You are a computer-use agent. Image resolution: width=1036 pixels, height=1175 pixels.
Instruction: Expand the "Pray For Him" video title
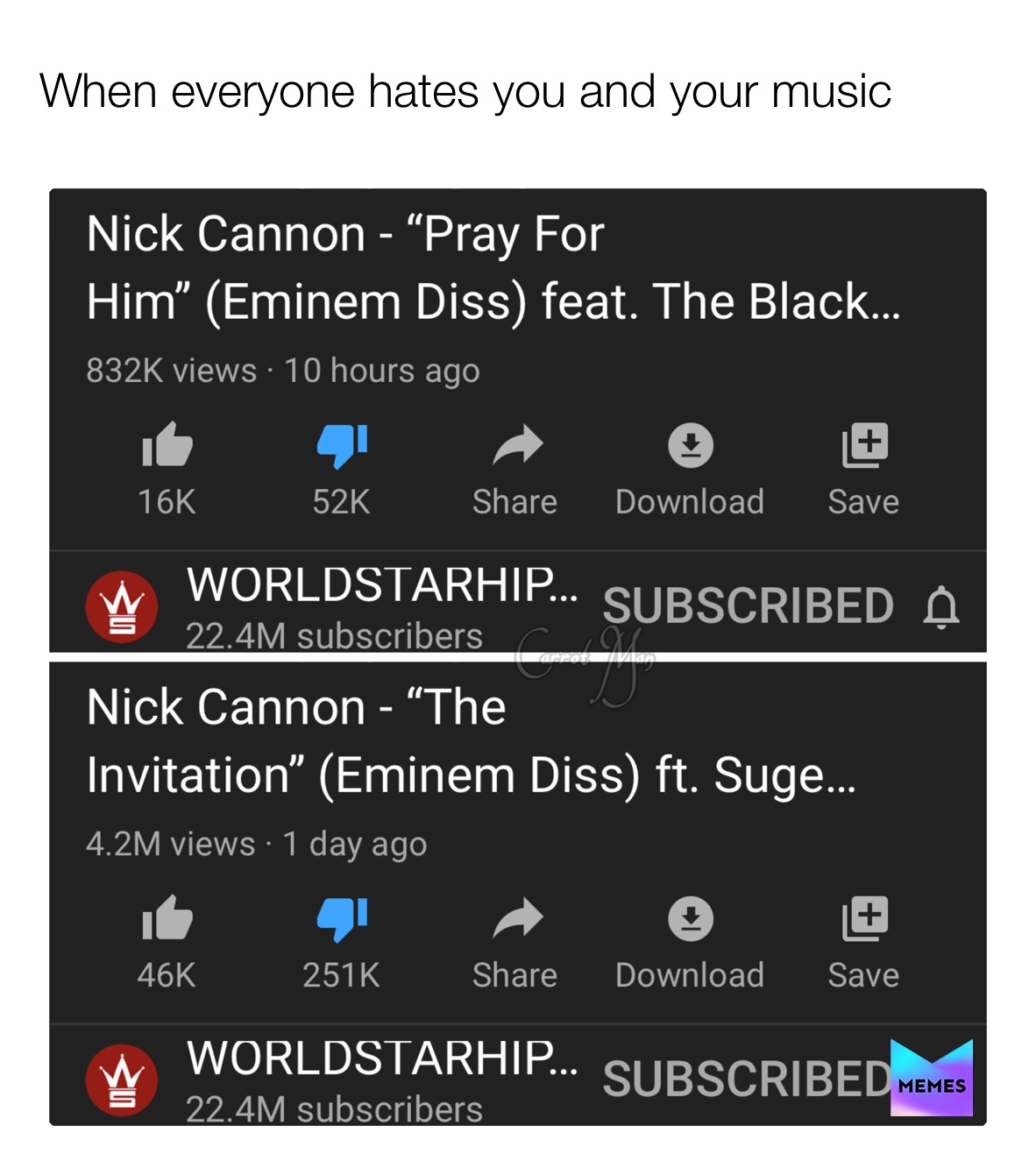click(x=493, y=268)
